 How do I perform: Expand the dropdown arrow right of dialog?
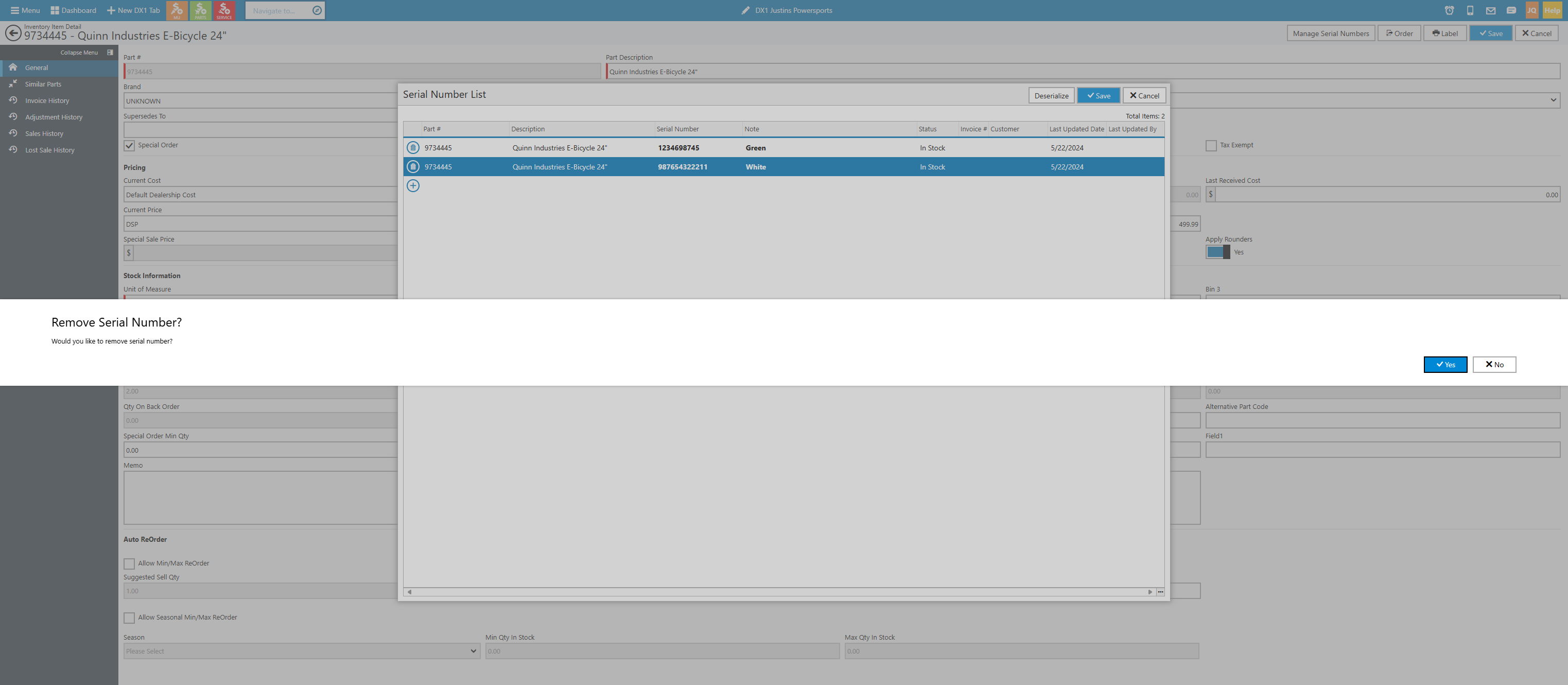tap(1553, 100)
